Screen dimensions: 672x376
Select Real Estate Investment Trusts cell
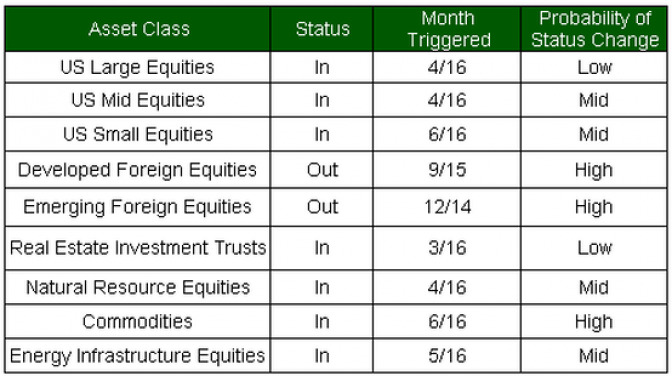[138, 248]
